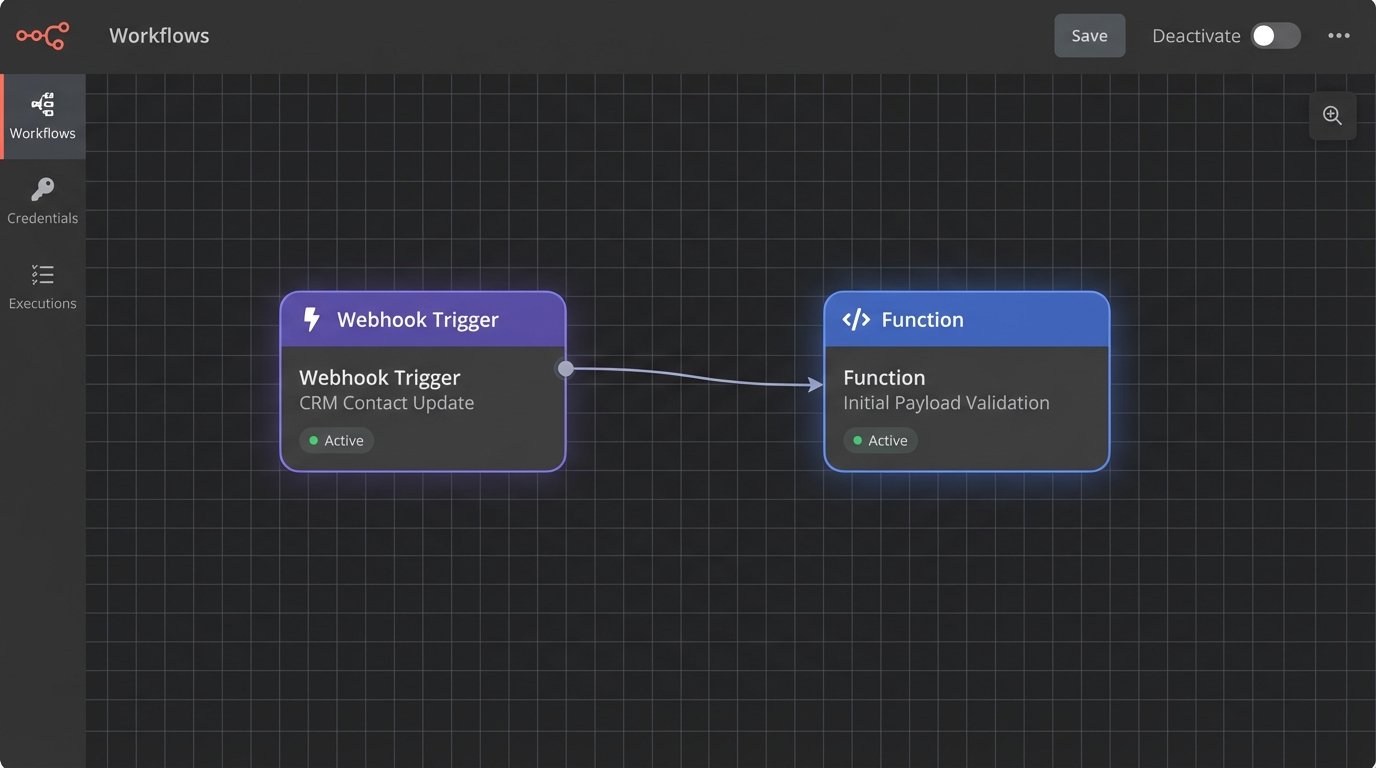Save the current workflow
This screenshot has height=768, width=1376.
coord(1089,35)
